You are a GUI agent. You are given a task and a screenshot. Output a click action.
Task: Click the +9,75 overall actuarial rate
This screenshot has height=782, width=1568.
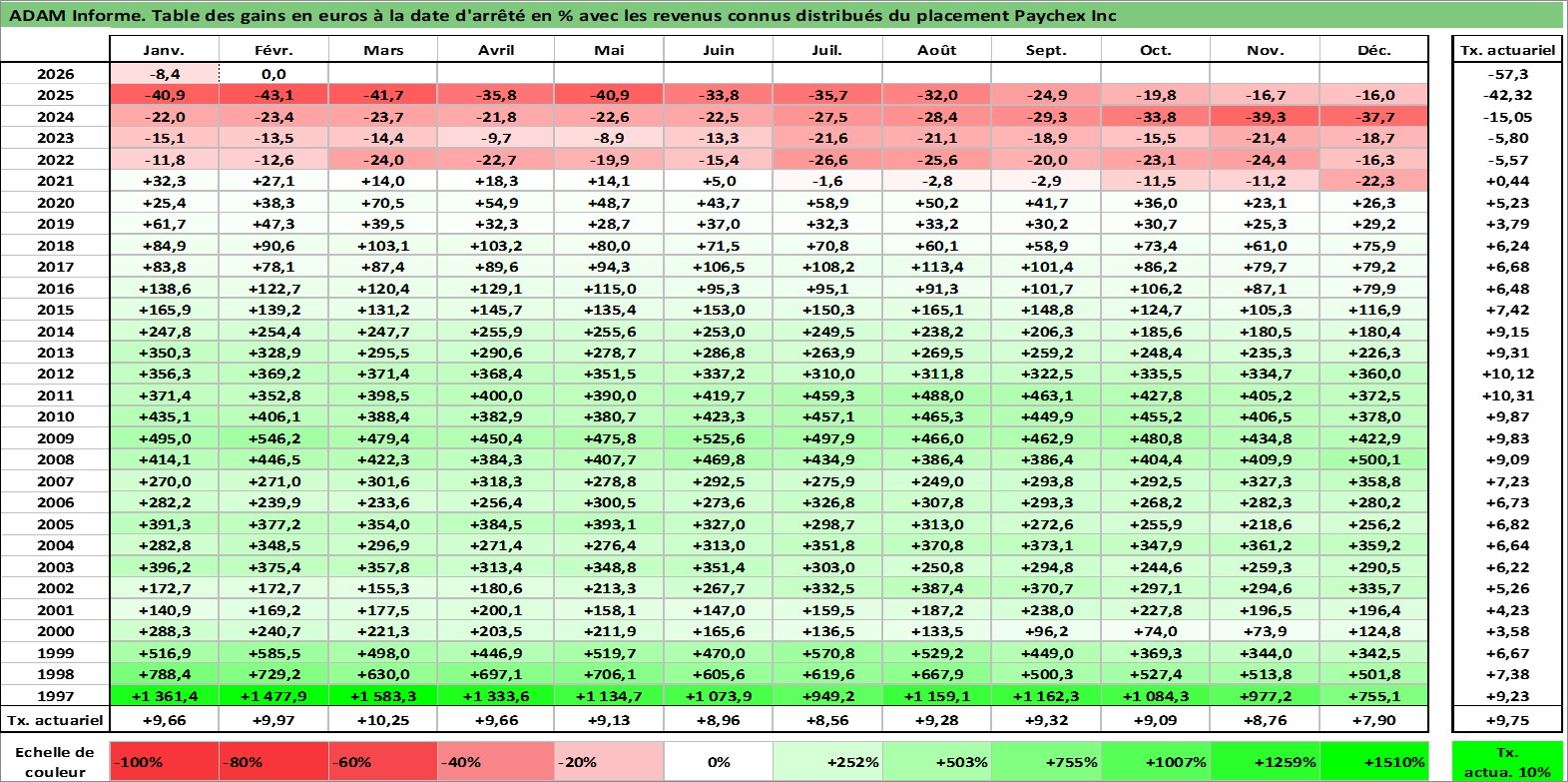click(x=1507, y=720)
